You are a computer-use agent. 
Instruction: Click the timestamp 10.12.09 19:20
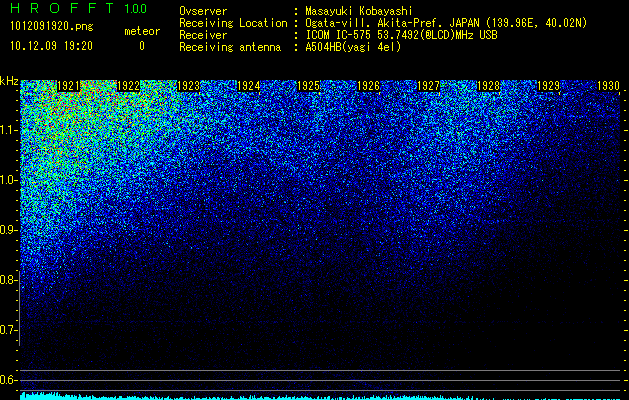[52, 46]
